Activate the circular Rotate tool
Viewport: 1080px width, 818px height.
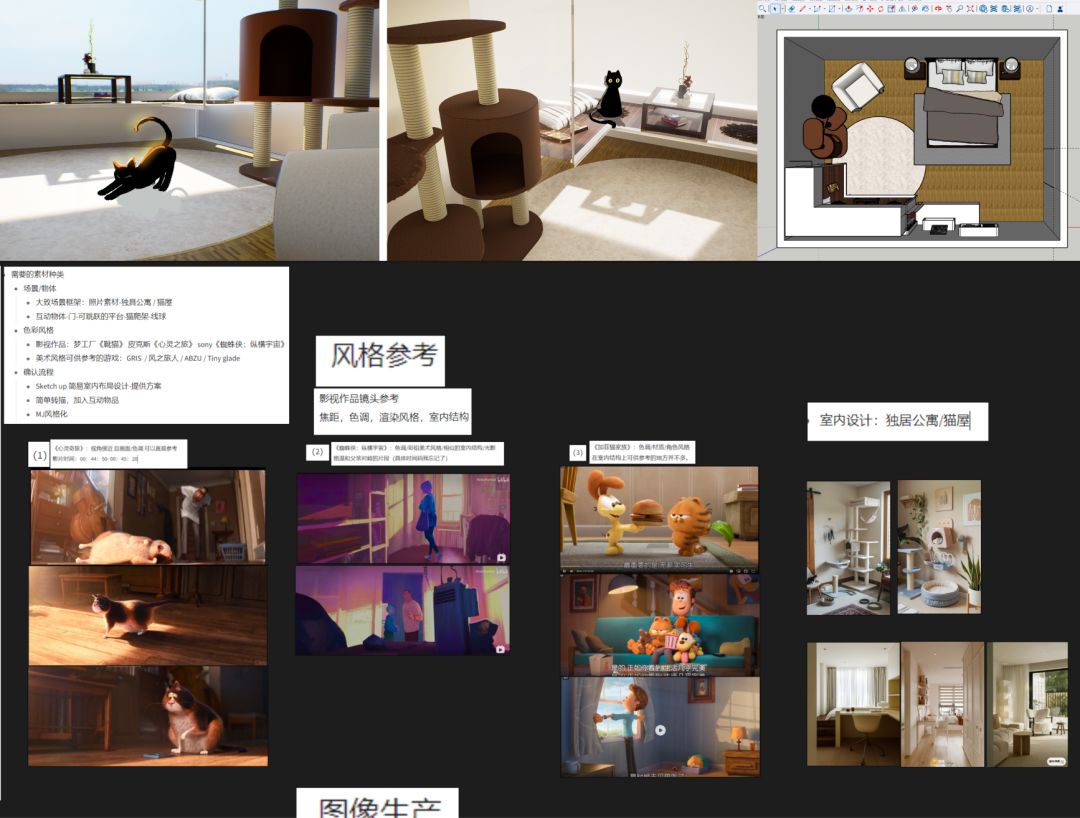pyautogui.click(x=881, y=9)
